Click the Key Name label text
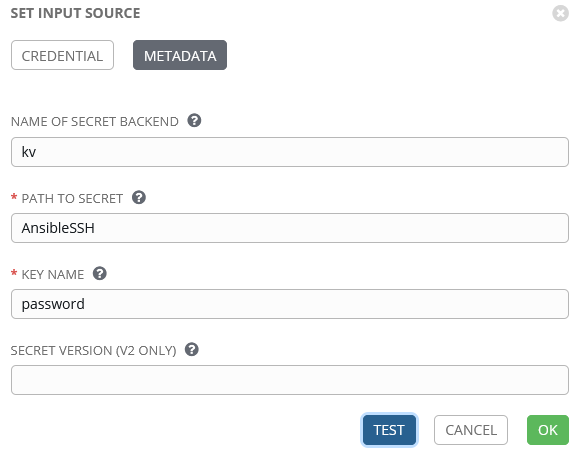581x458 pixels. point(53,275)
